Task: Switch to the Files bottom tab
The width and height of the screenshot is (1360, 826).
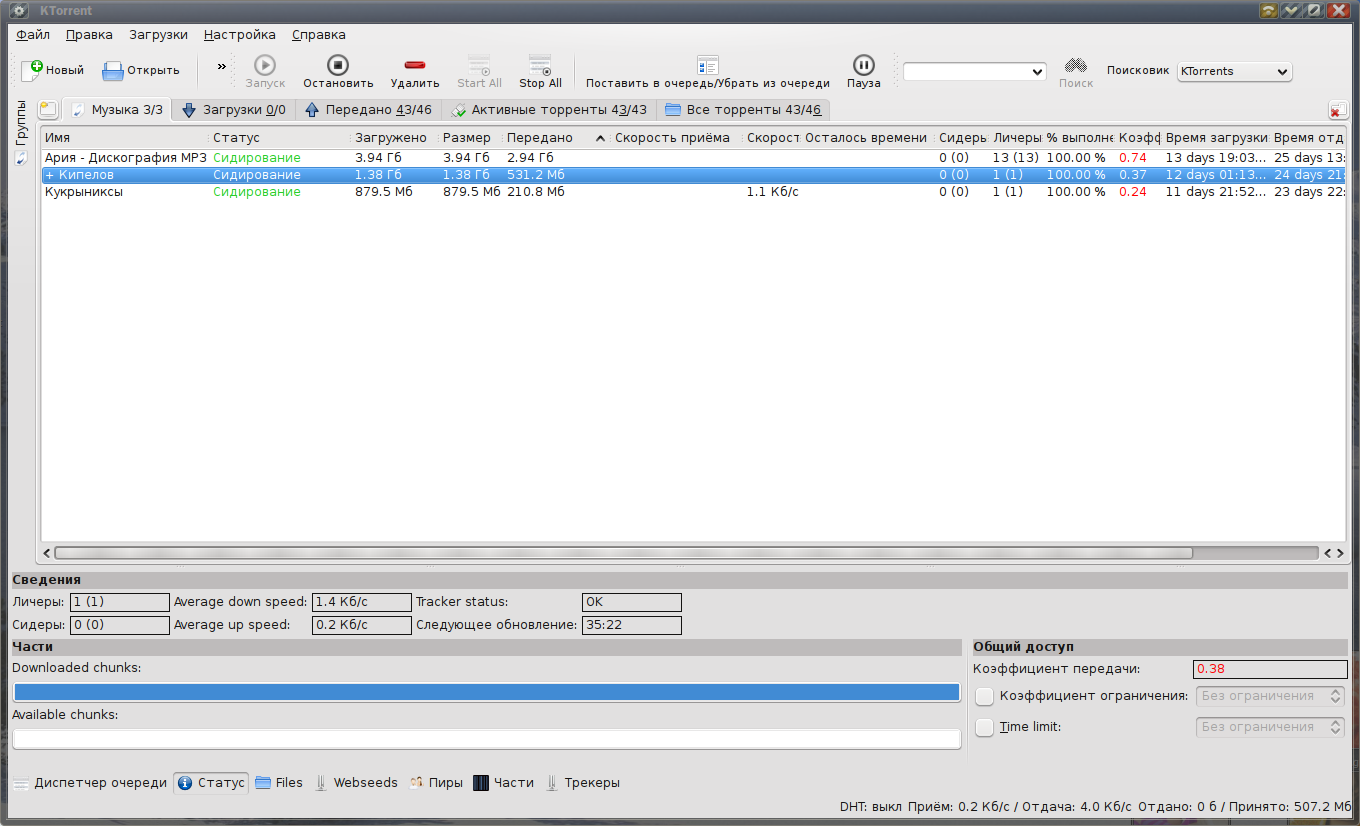Action: [x=279, y=783]
